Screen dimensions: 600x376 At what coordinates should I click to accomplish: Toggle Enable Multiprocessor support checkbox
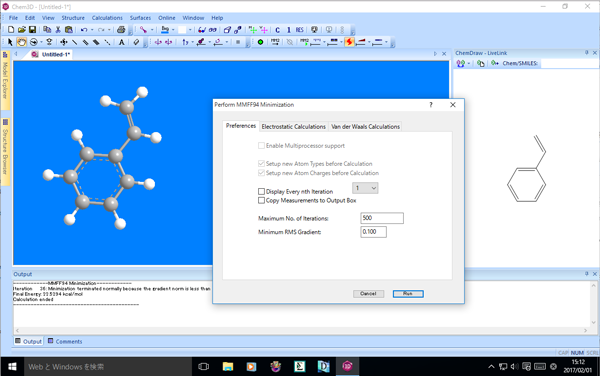point(261,146)
